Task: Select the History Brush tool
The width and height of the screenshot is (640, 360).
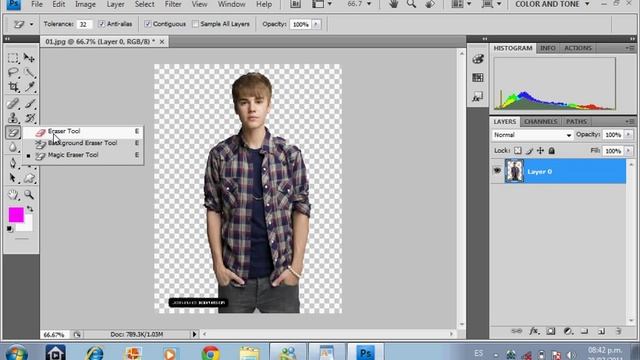Action: (29, 118)
